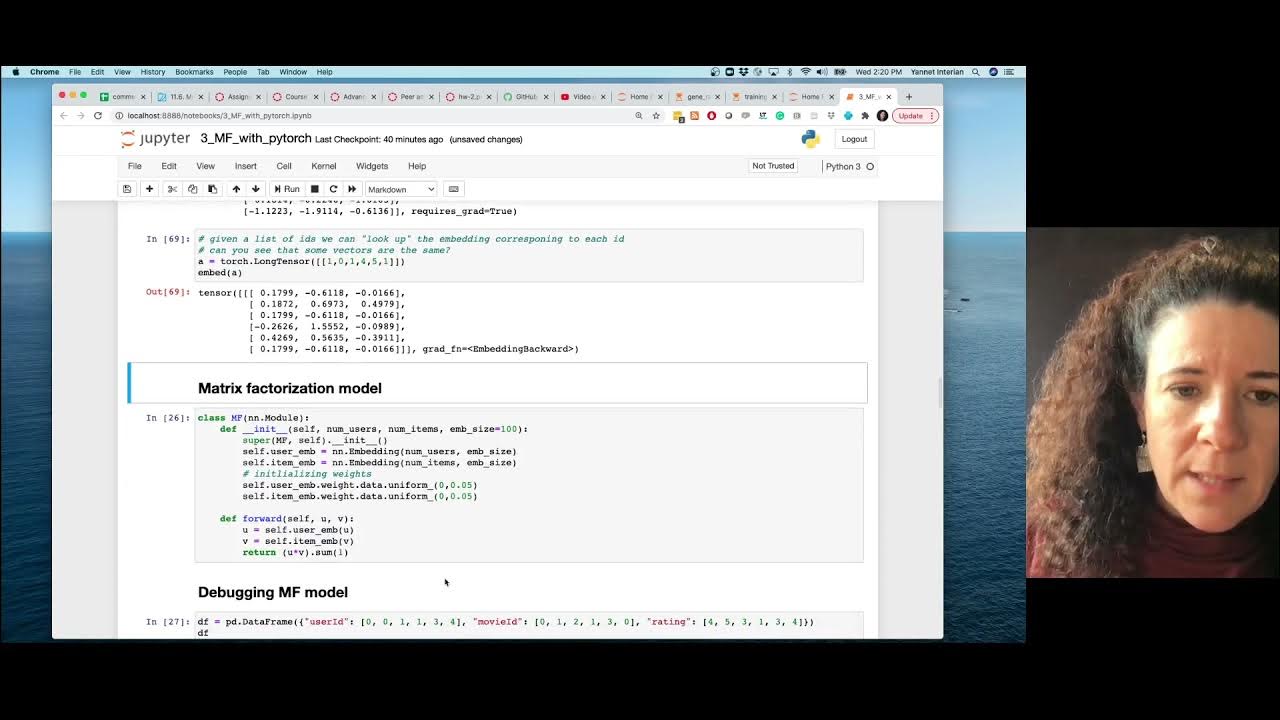Image resolution: width=1280 pixels, height=720 pixels.
Task: Open the Jupyter Help menu
Action: click(417, 166)
